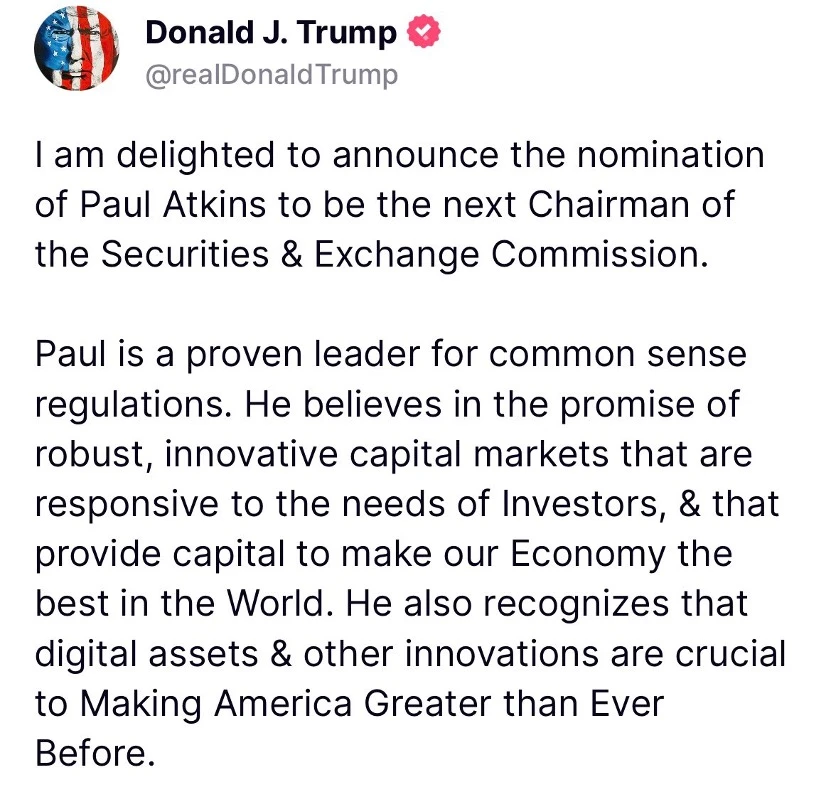Click the final word "Before."
The width and height of the screenshot is (832, 788).
(x=94, y=752)
